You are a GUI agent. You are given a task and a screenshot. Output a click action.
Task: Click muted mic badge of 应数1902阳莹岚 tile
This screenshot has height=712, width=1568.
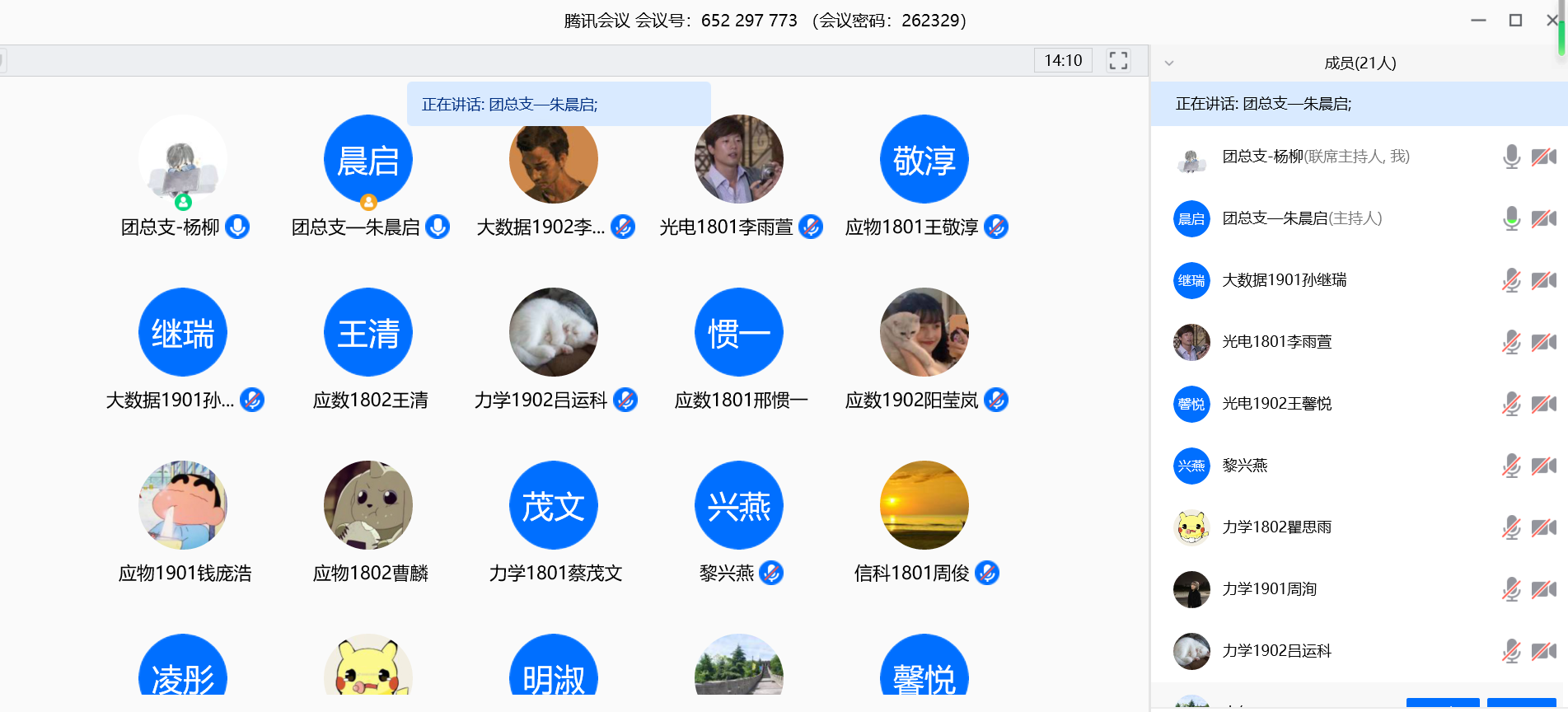[x=996, y=400]
